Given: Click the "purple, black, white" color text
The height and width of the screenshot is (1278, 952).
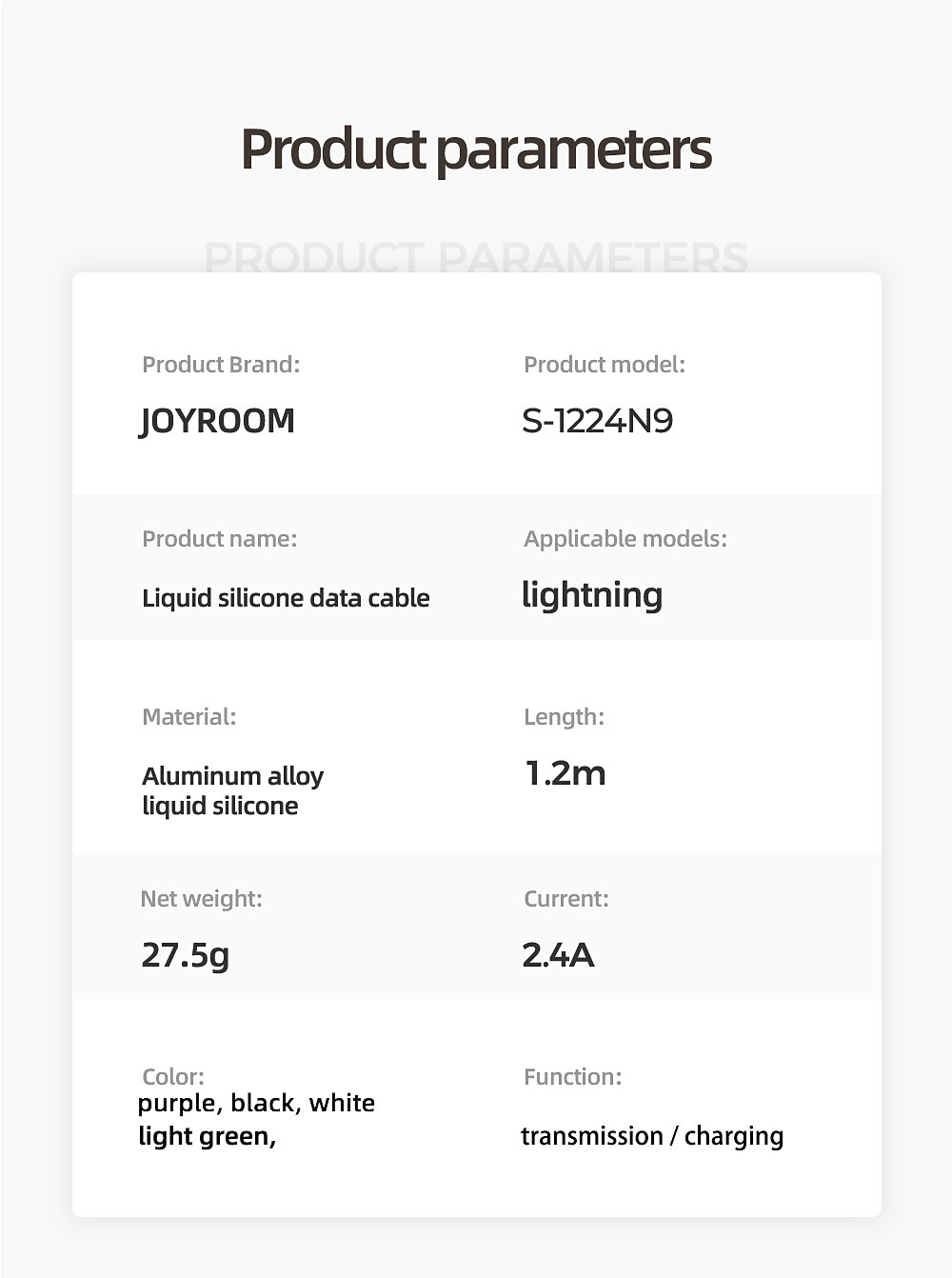Looking at the screenshot, I should [256, 1103].
